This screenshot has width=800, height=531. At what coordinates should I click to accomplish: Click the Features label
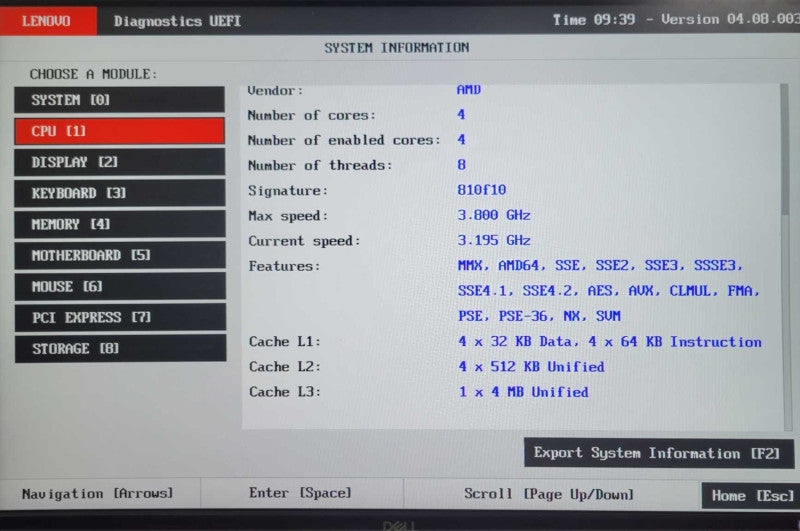(284, 266)
